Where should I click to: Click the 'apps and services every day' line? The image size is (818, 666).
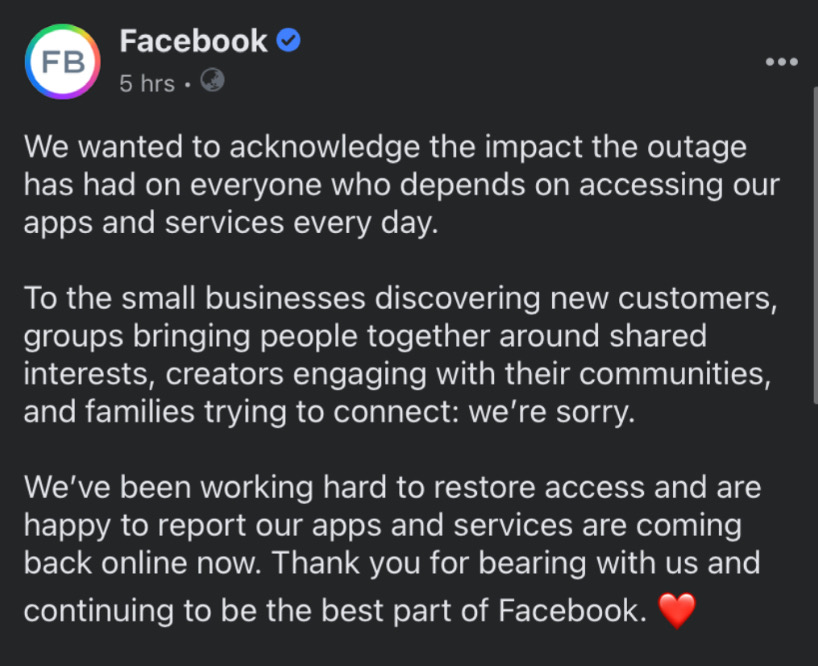pyautogui.click(x=231, y=224)
